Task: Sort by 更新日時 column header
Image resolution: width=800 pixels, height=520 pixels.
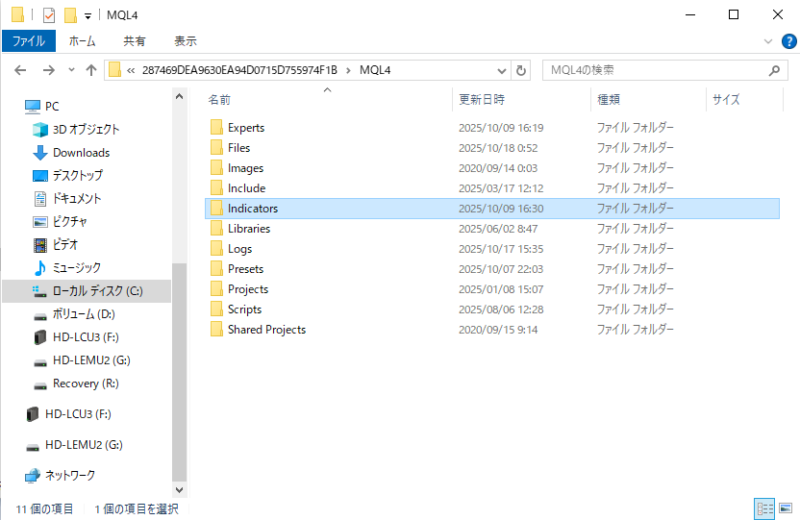Action: click(481, 100)
